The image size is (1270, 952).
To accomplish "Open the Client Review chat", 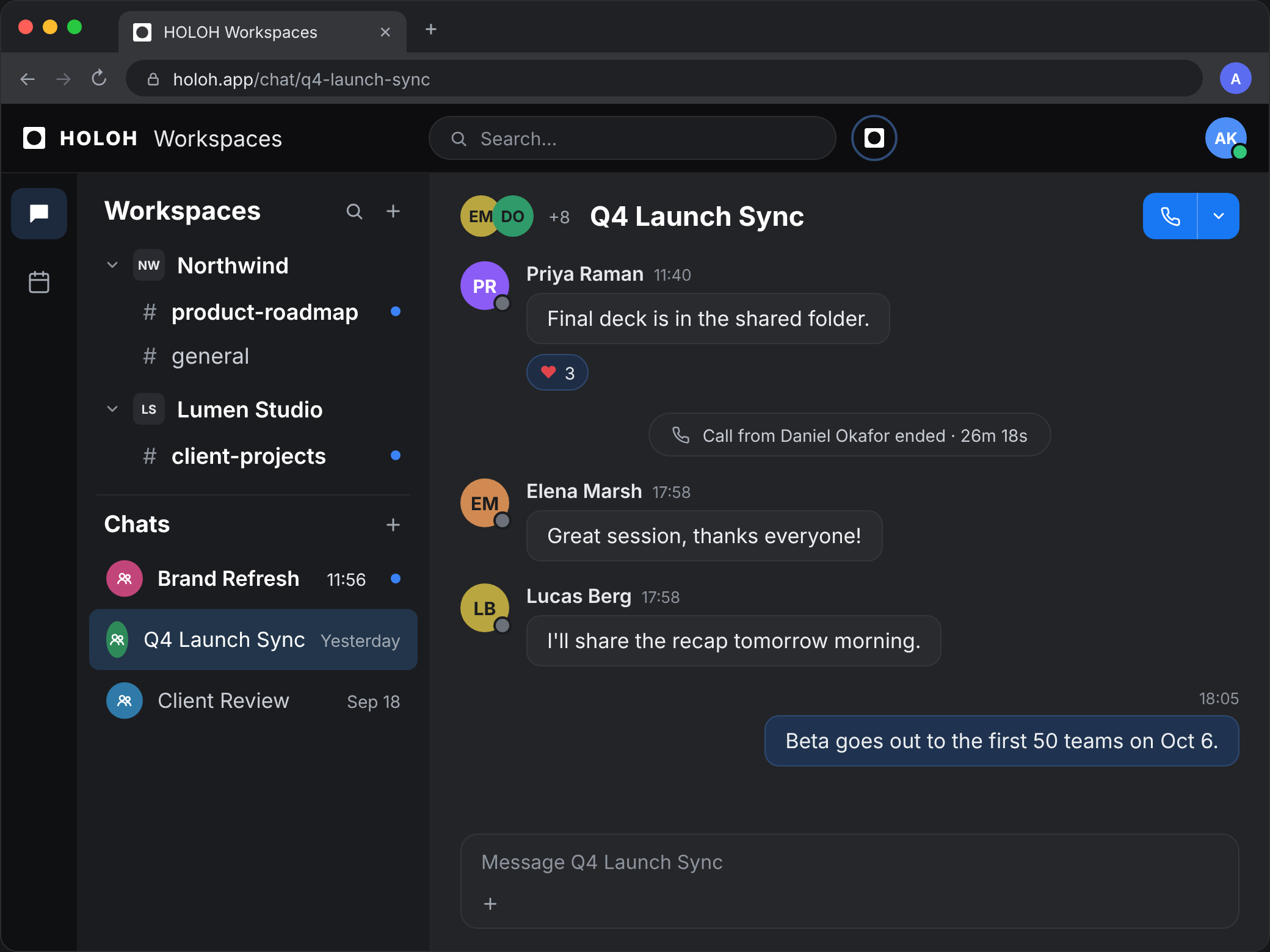I will [253, 701].
